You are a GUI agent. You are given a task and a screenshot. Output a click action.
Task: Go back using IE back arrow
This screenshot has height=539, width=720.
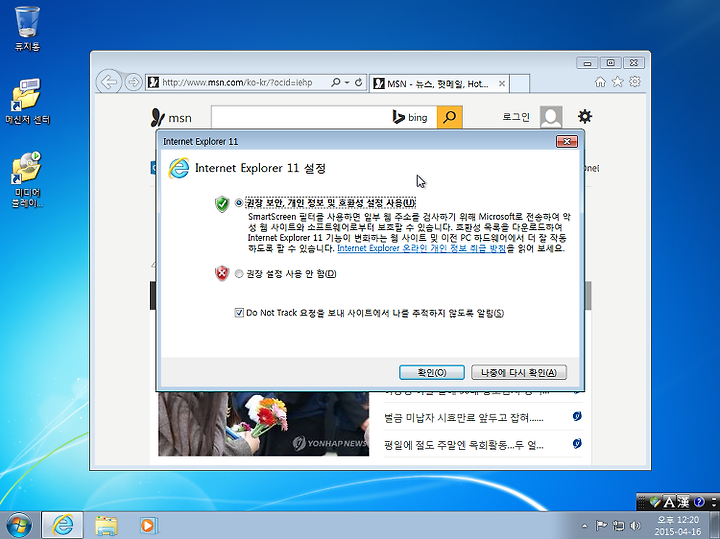point(108,83)
